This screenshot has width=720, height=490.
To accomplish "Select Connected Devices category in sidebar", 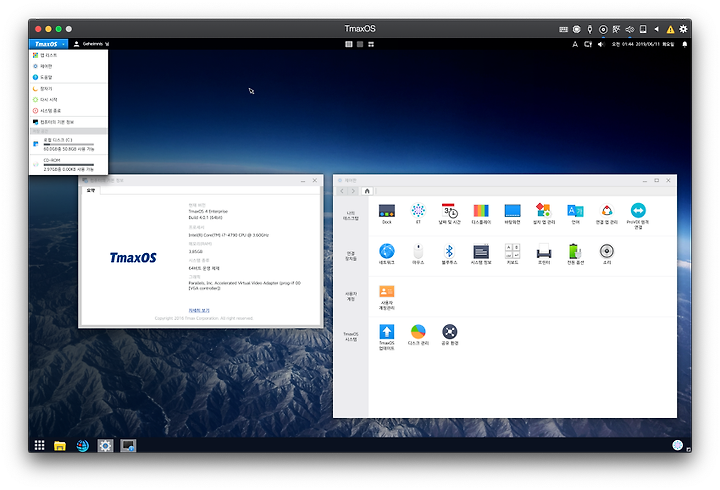I will coord(351,256).
